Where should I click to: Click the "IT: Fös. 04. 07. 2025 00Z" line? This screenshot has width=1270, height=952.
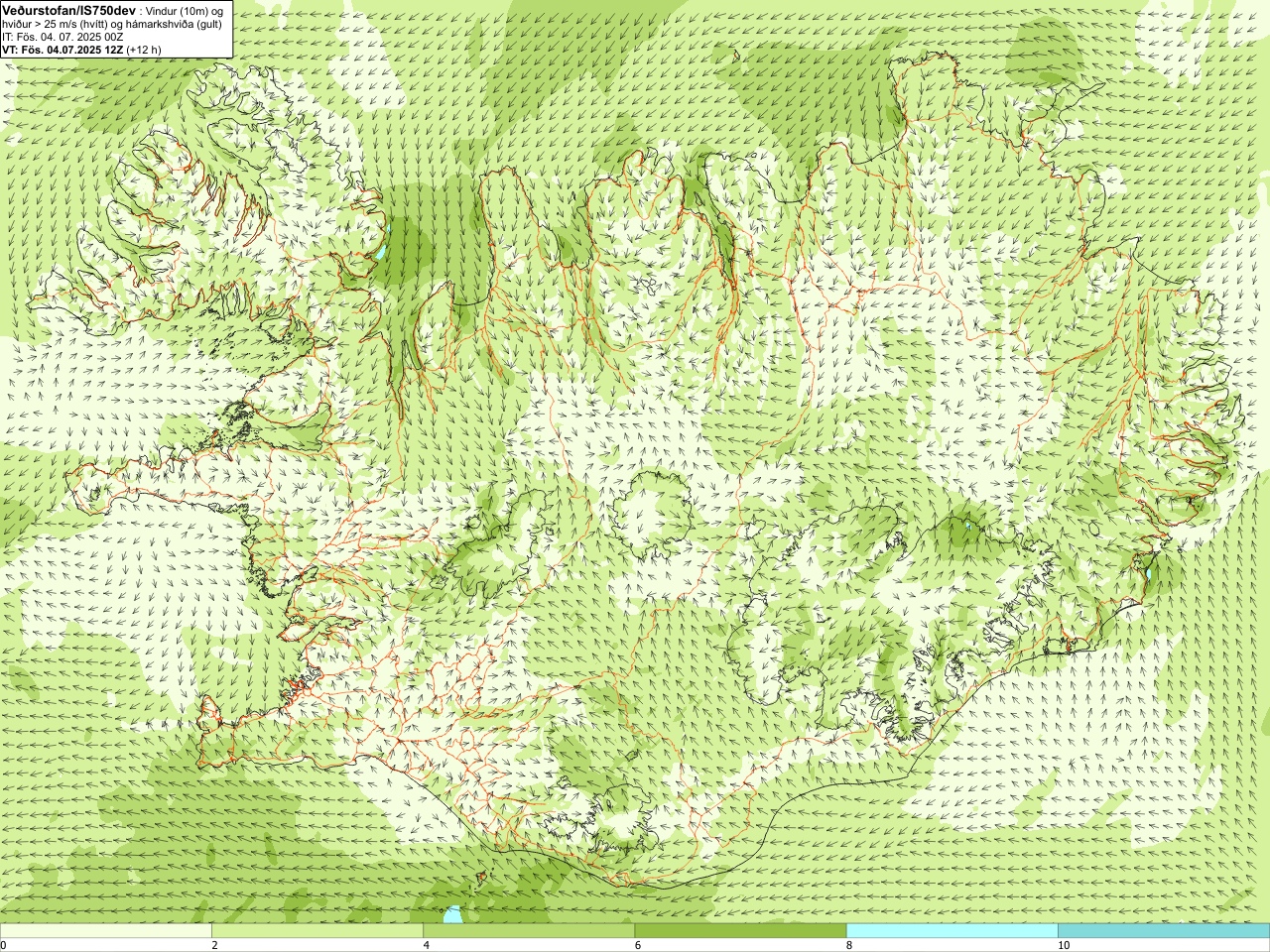(63, 37)
